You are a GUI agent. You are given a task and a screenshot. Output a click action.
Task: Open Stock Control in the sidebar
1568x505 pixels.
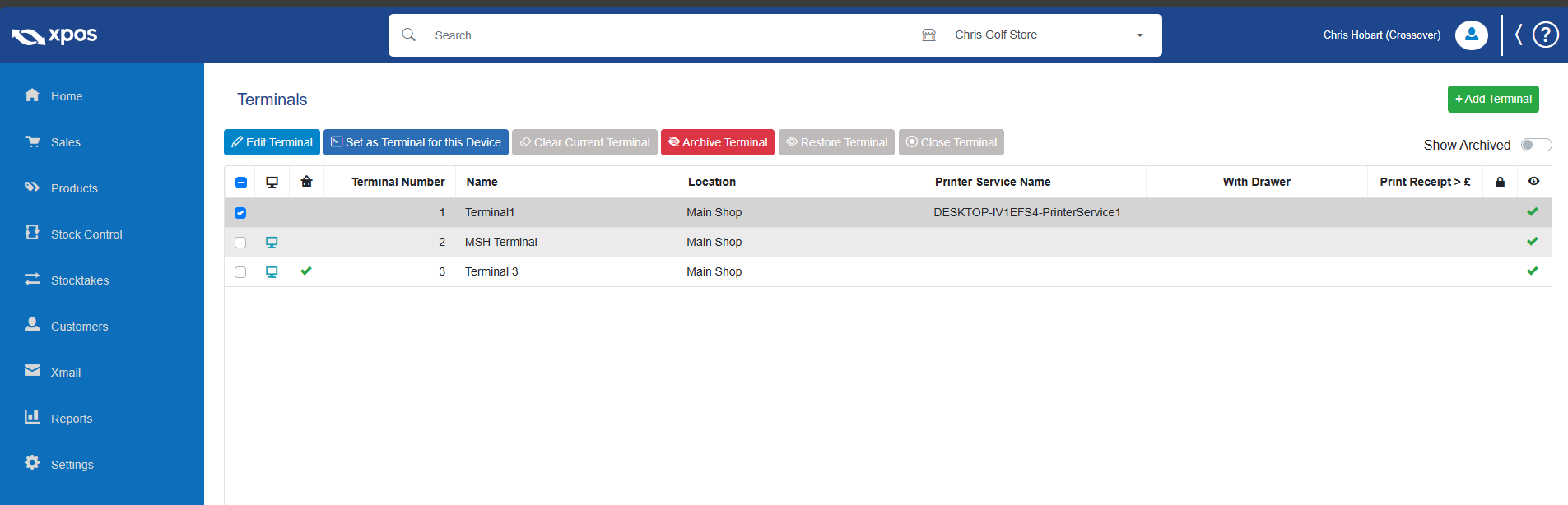click(86, 234)
